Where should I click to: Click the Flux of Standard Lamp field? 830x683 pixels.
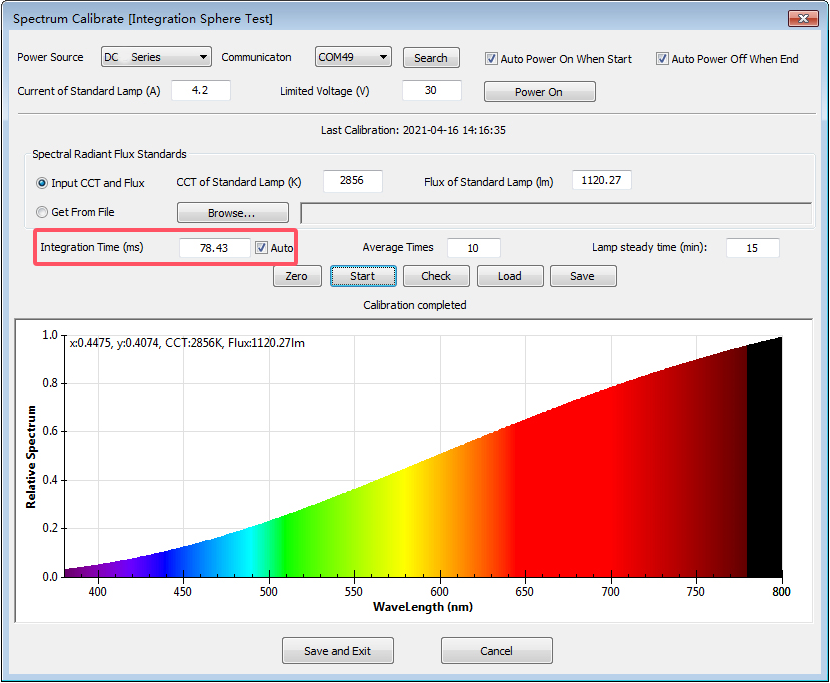(x=601, y=181)
